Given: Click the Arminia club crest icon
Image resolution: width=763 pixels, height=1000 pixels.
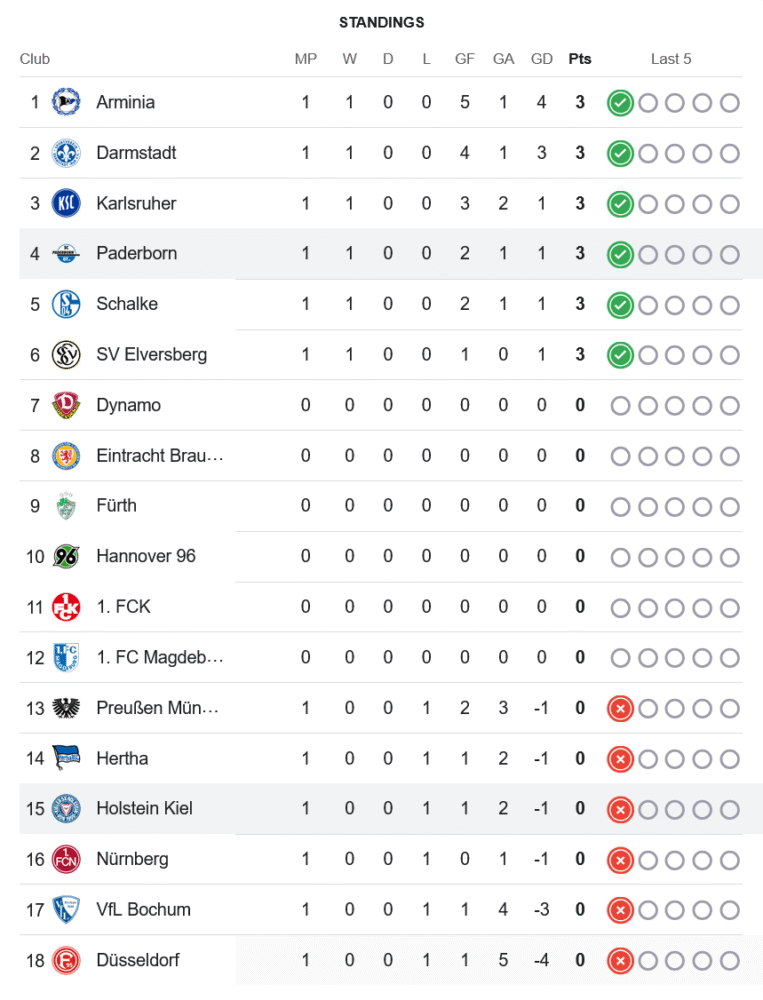Looking at the screenshot, I should [x=66, y=102].
